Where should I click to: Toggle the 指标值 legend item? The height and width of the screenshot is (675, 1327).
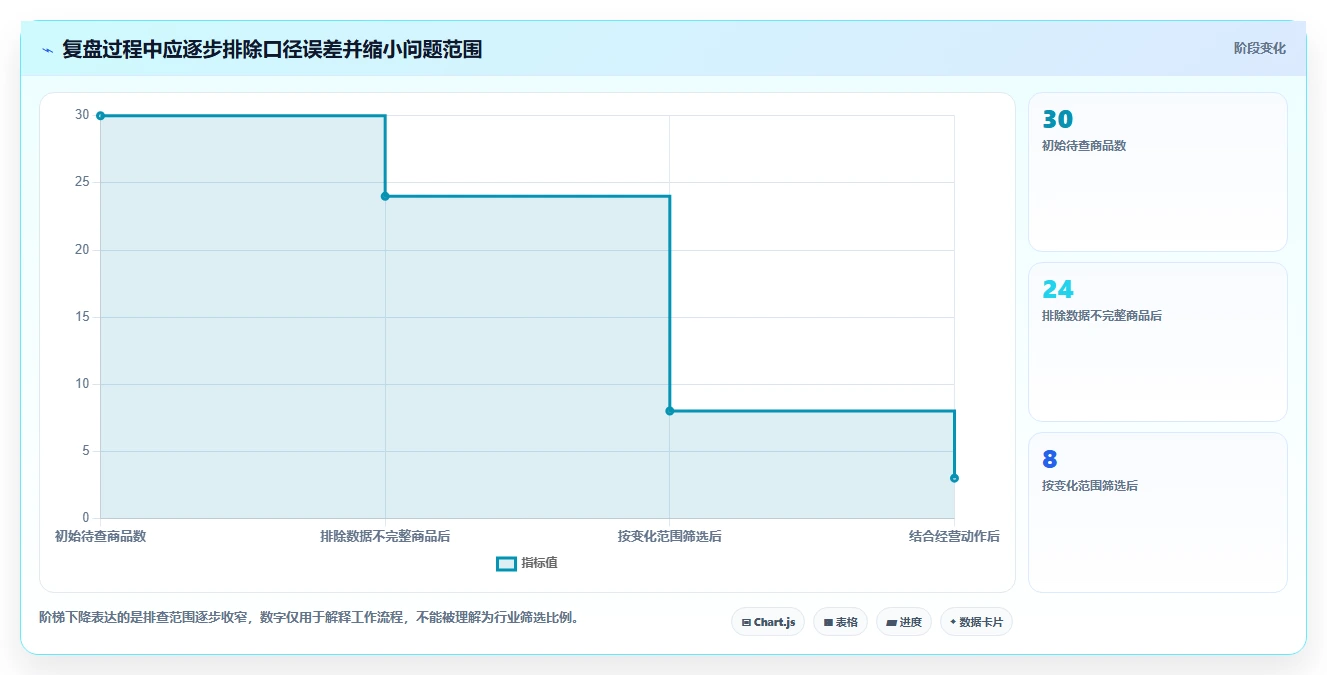click(527, 563)
